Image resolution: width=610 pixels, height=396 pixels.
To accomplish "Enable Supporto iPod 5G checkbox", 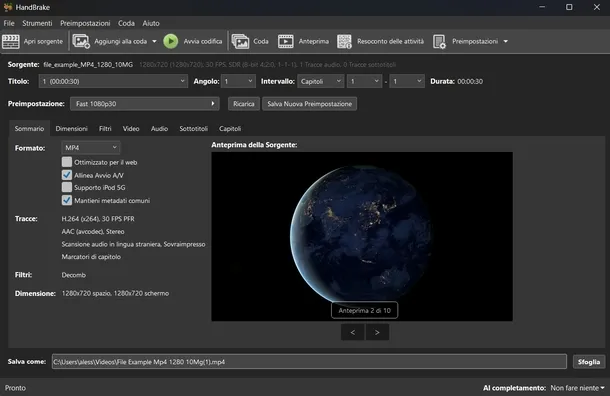I will click(x=67, y=187).
